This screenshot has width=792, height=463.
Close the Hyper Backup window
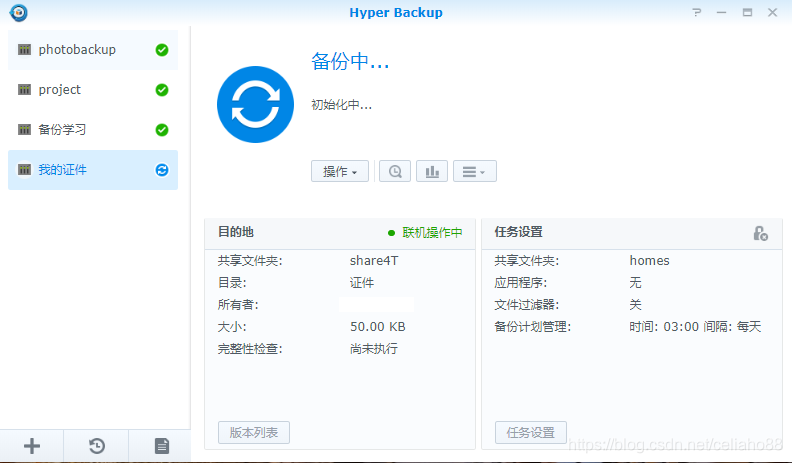(772, 12)
